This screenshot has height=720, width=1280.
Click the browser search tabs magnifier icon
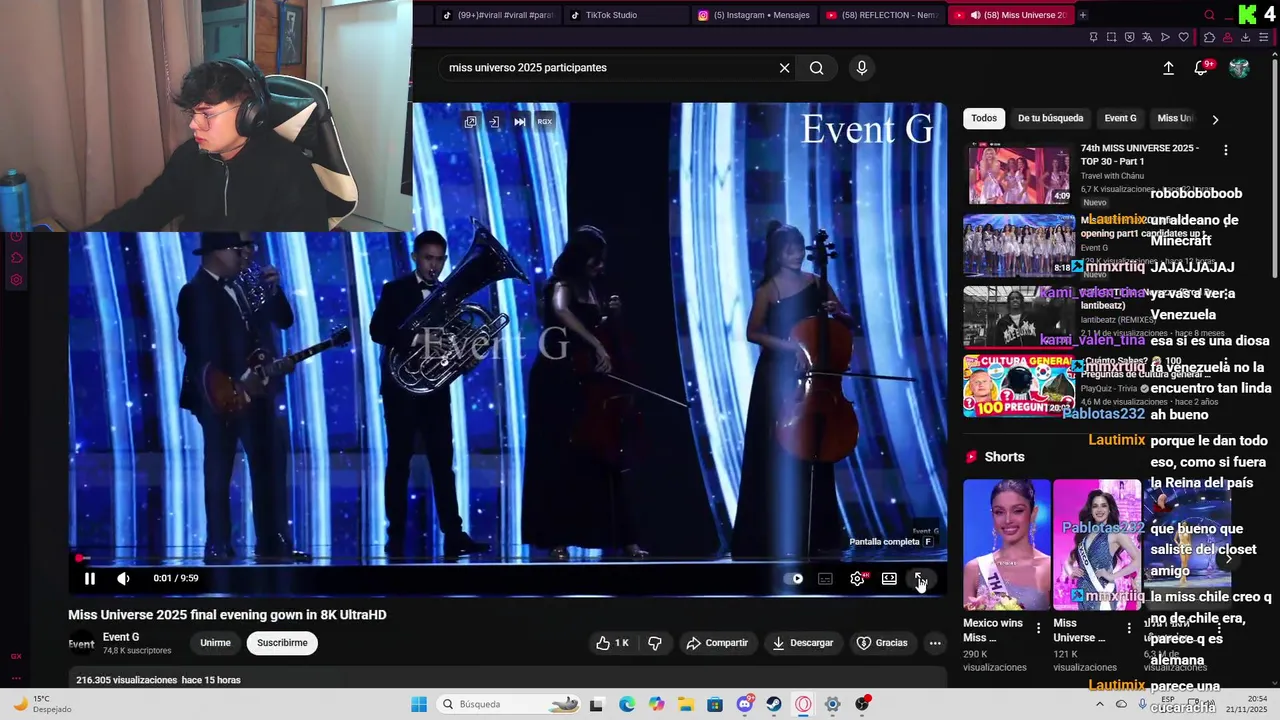pos(1209,15)
